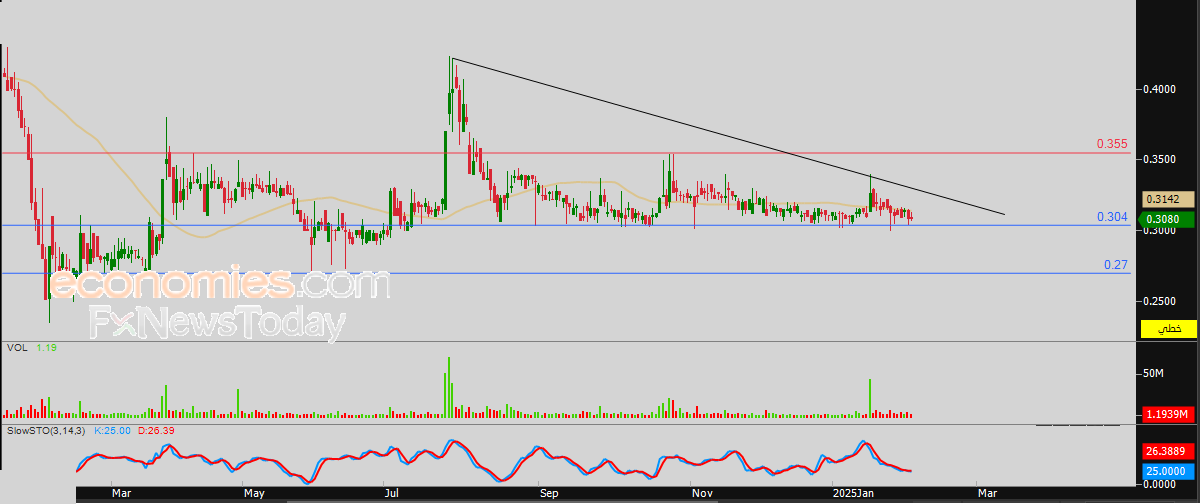
Task: Select the 0.304 blue support label
Action: pos(1112,216)
